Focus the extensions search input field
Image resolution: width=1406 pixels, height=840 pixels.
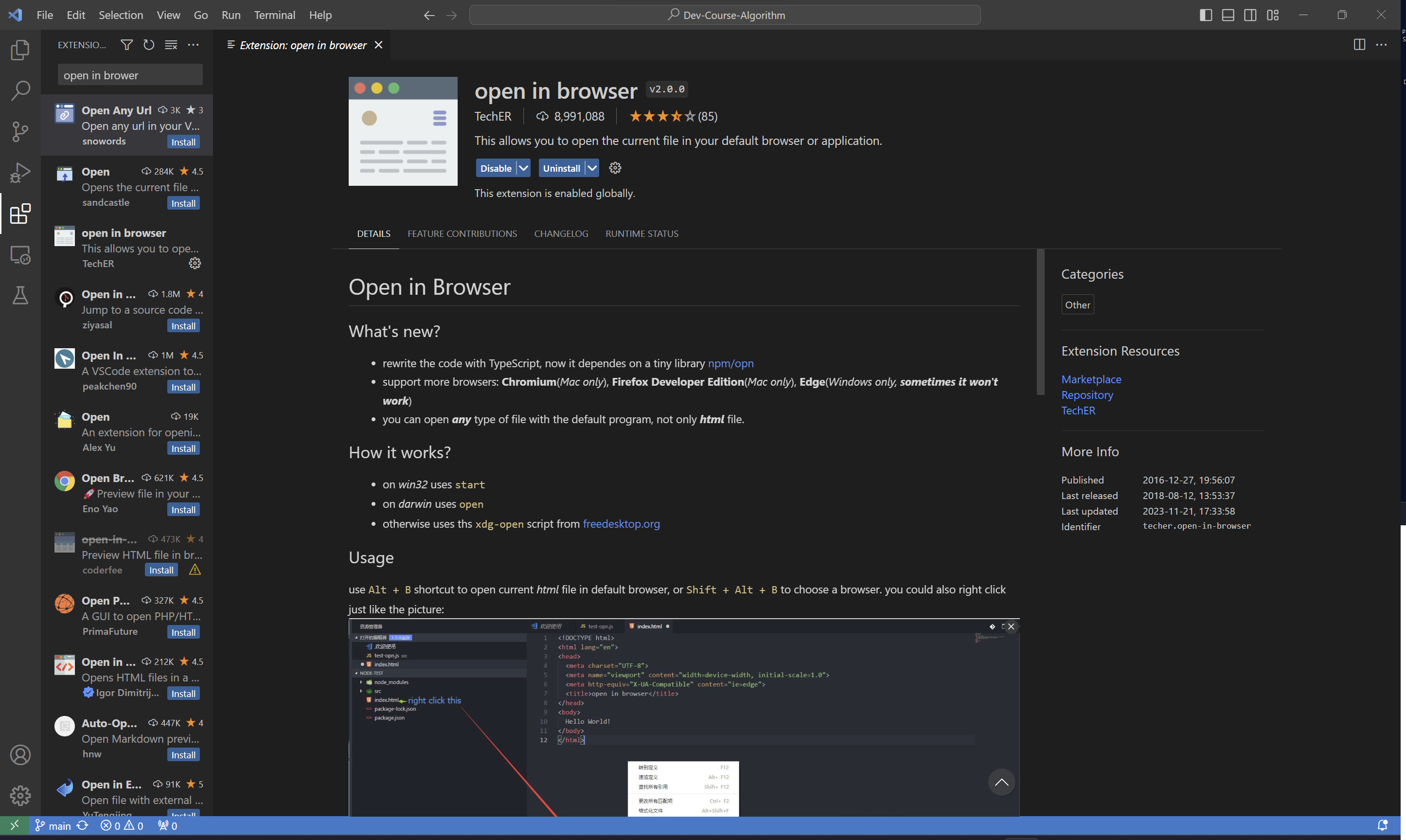coord(129,75)
